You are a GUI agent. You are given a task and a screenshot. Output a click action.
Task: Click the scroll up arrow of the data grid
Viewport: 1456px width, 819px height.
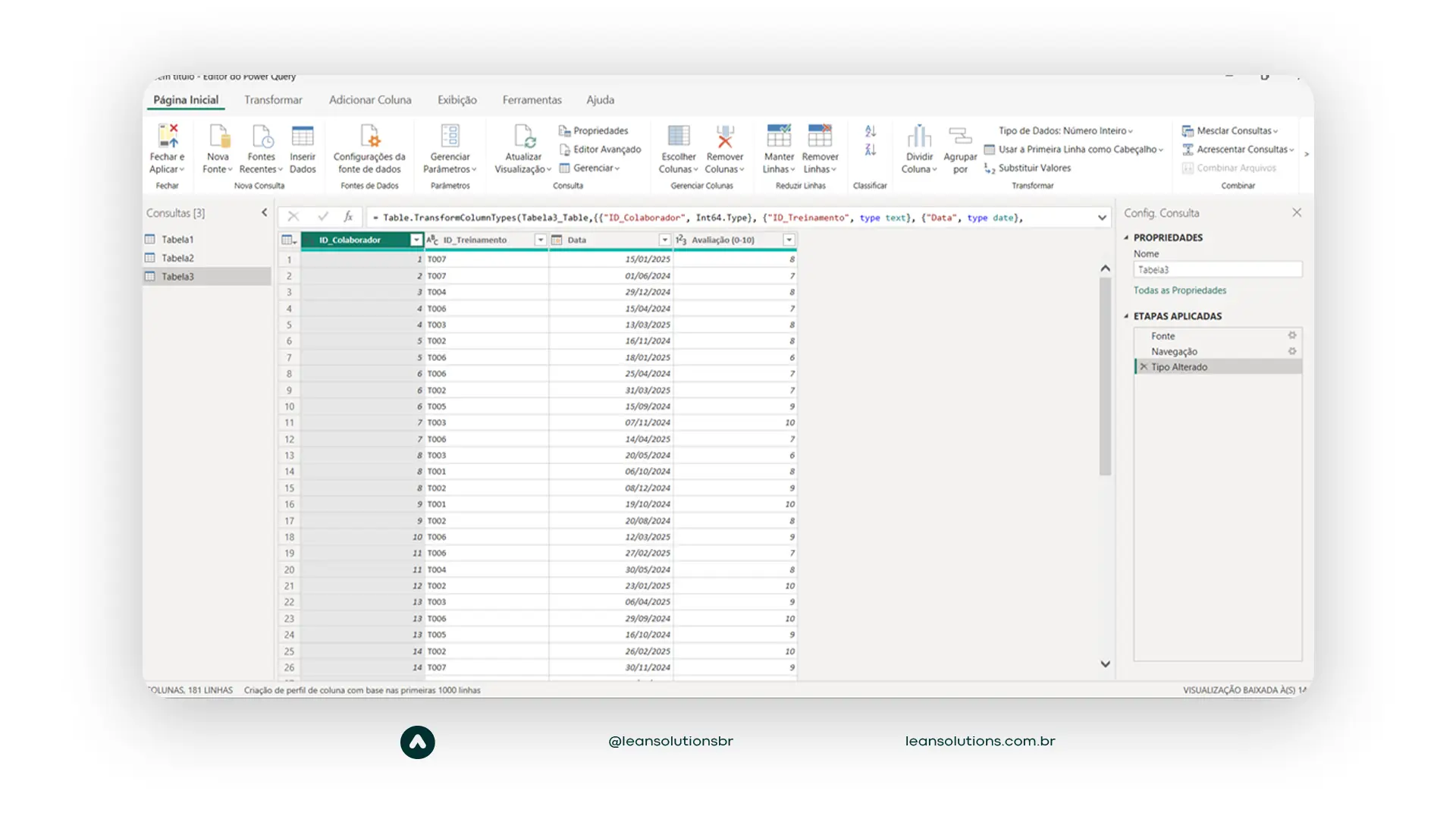pos(1105,268)
